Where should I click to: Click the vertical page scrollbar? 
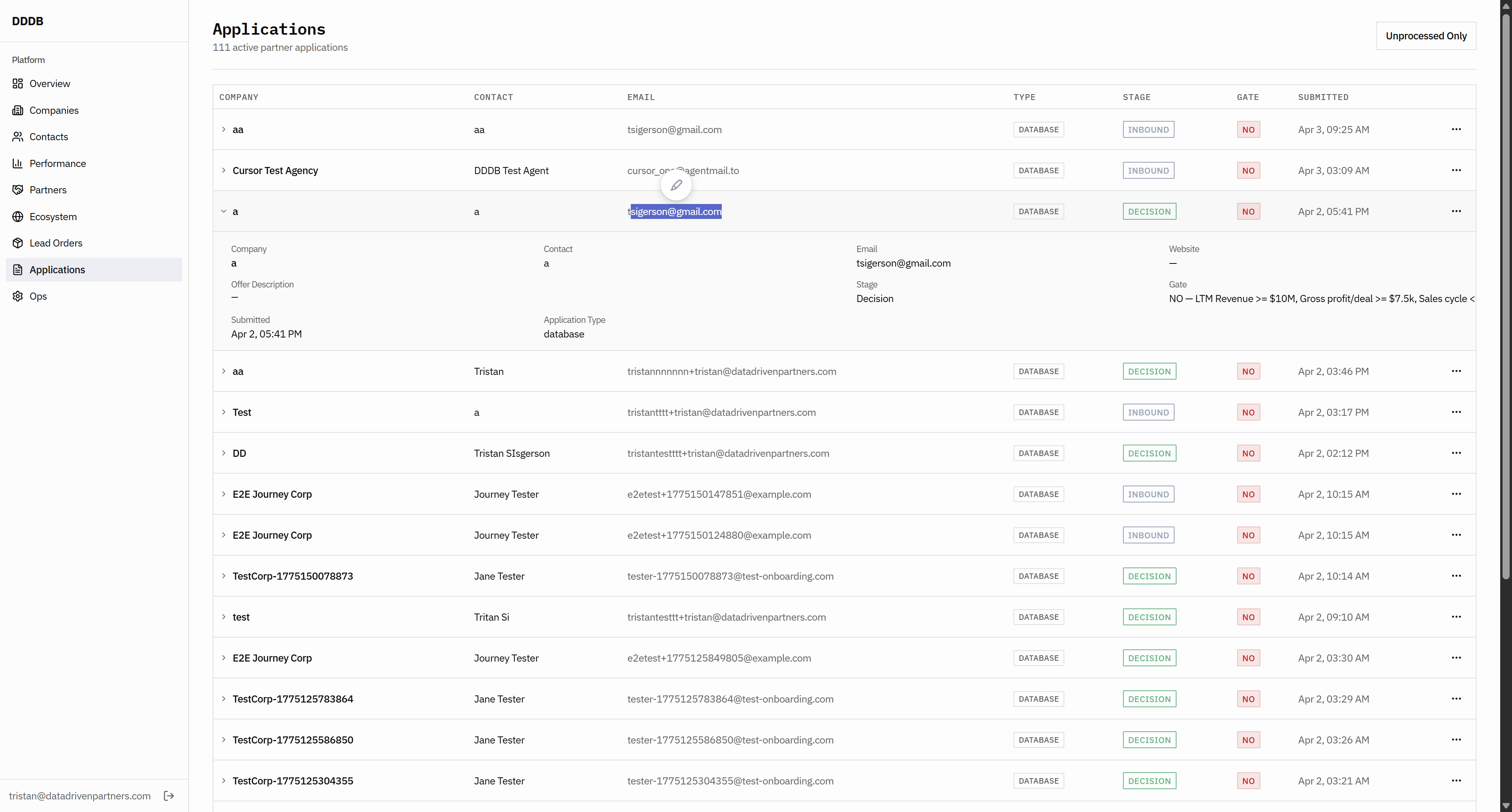pos(1506,293)
